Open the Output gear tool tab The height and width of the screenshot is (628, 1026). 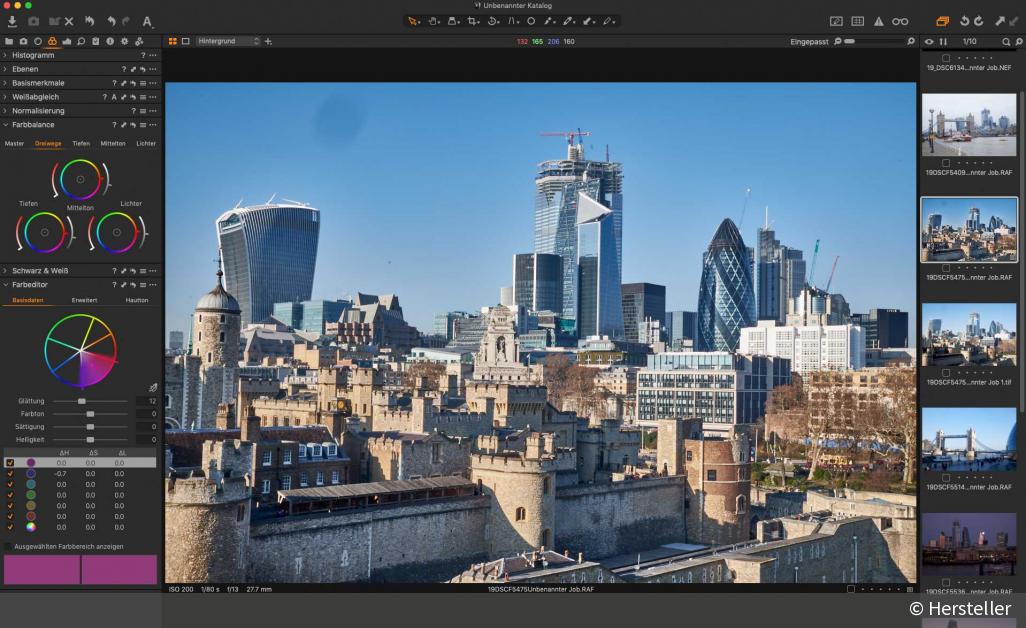[124, 41]
